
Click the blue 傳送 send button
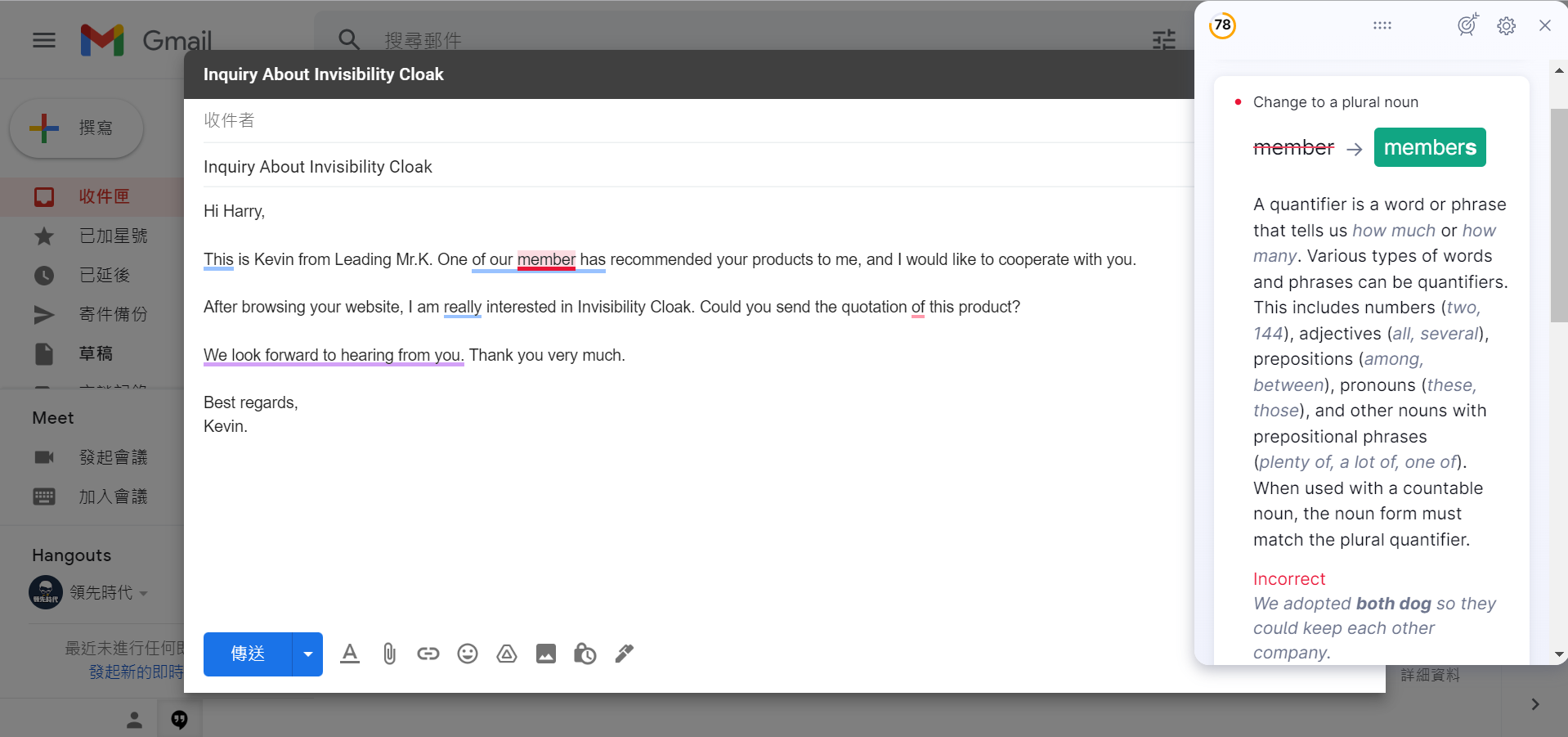pos(248,654)
